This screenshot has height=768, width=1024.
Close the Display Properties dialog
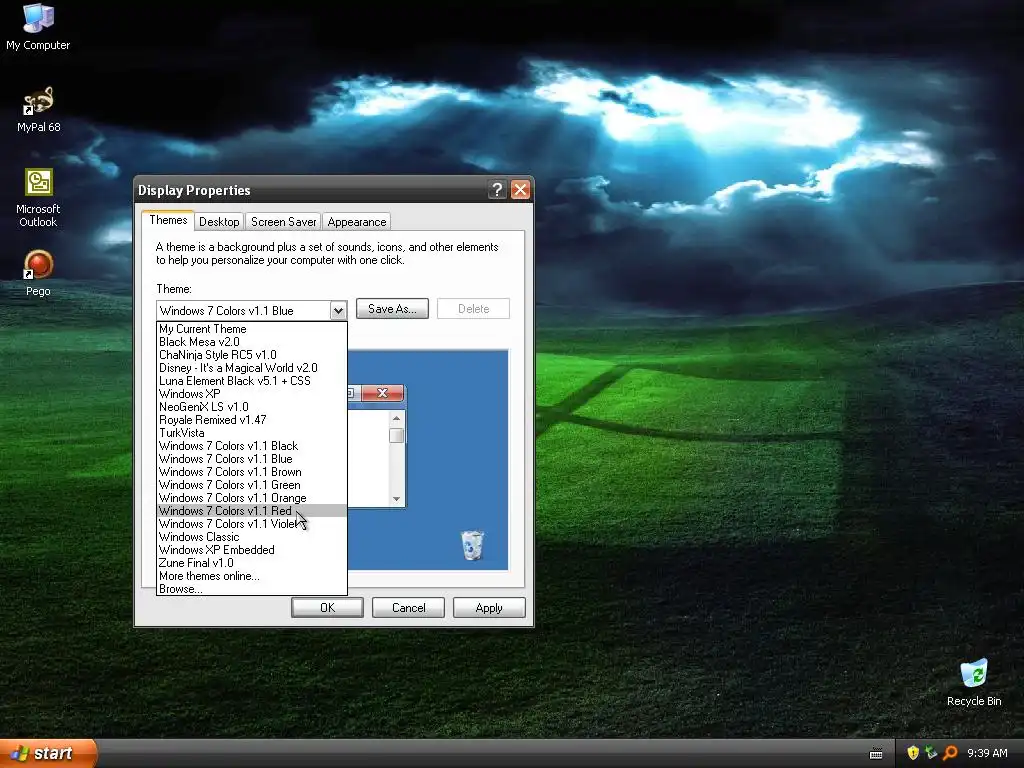point(520,189)
